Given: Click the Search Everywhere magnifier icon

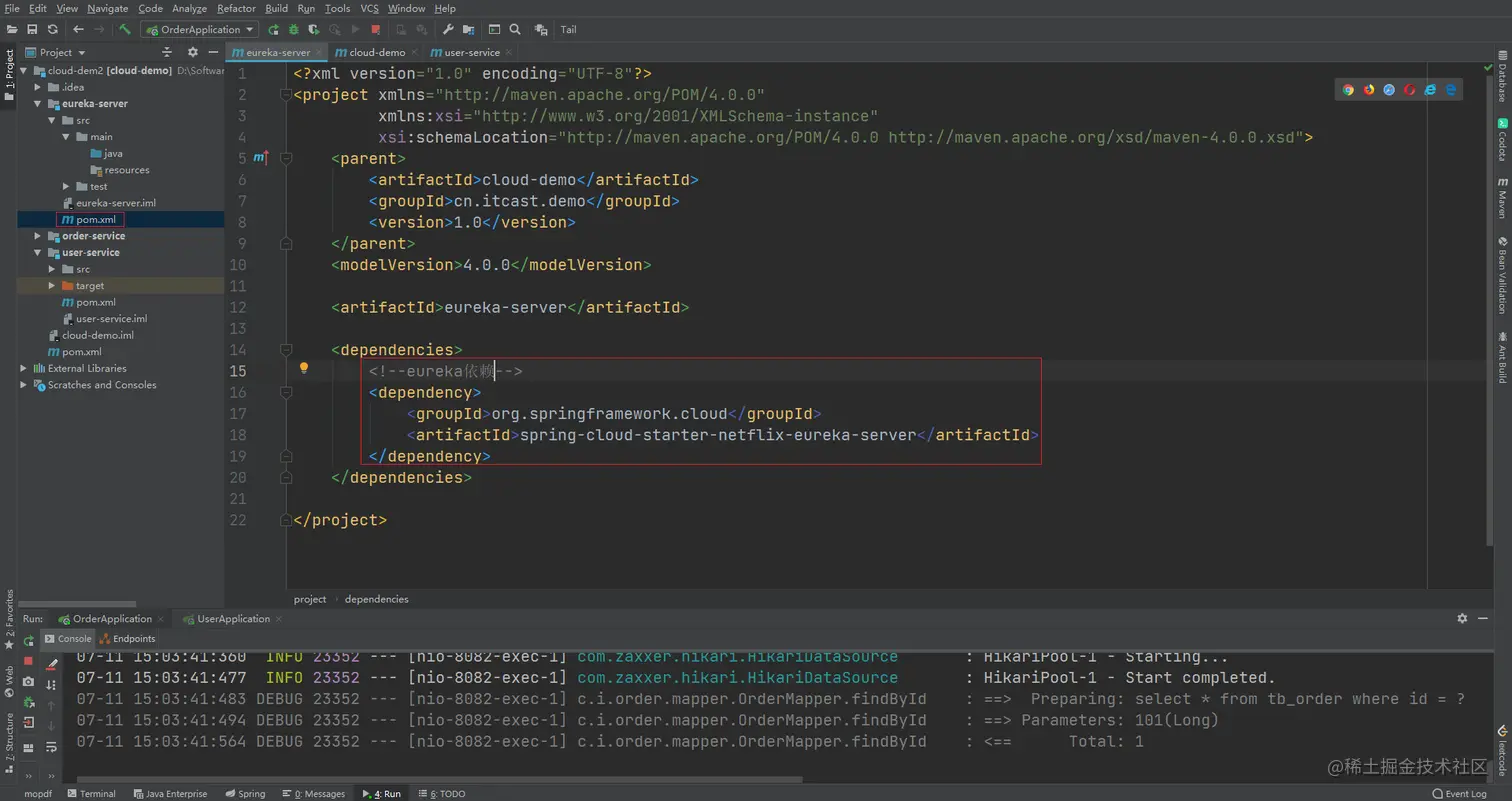Looking at the screenshot, I should [515, 30].
